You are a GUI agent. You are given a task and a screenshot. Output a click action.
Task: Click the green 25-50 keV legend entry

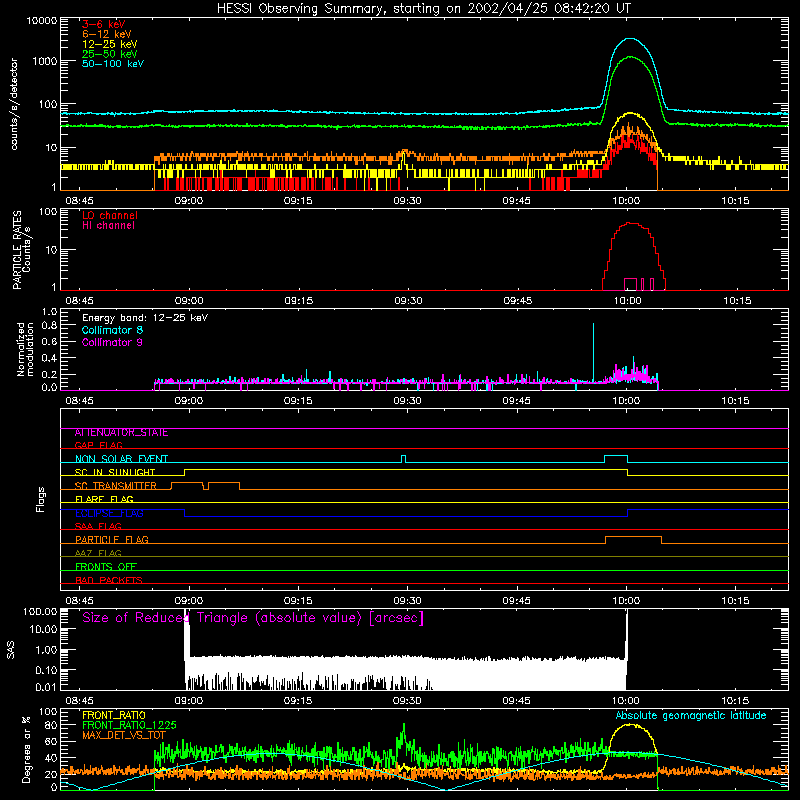110,54
